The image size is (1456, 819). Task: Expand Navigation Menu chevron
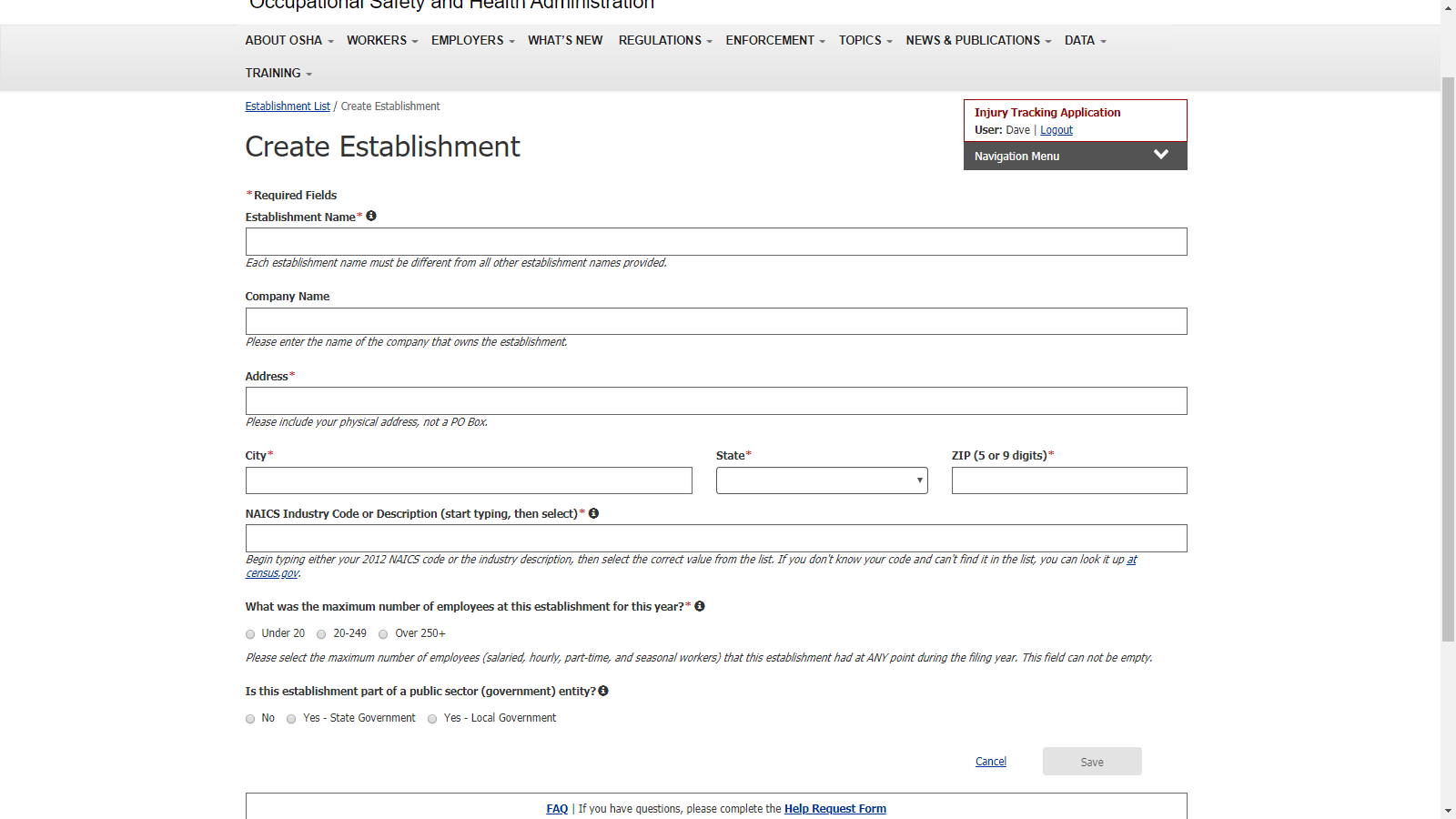coord(1160,156)
